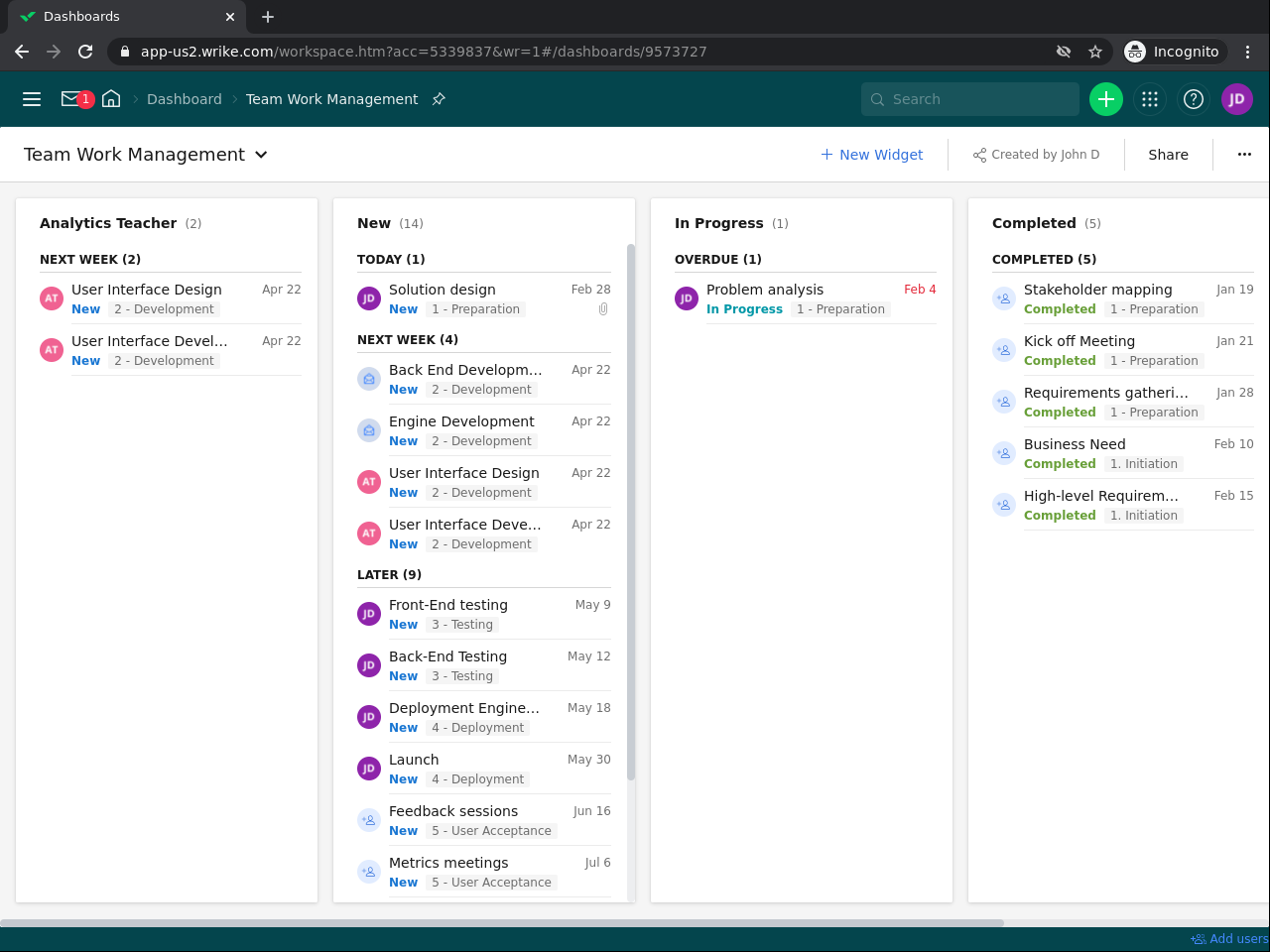Open the Business Need task
The height and width of the screenshot is (952, 1270).
1075,444
